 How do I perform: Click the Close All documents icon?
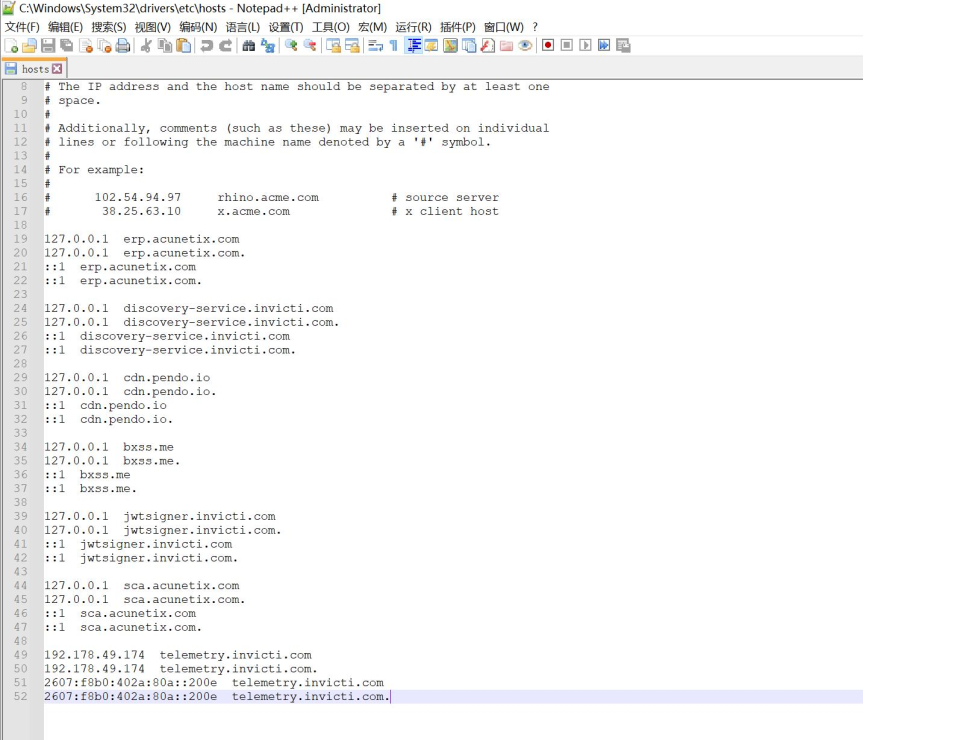point(105,46)
